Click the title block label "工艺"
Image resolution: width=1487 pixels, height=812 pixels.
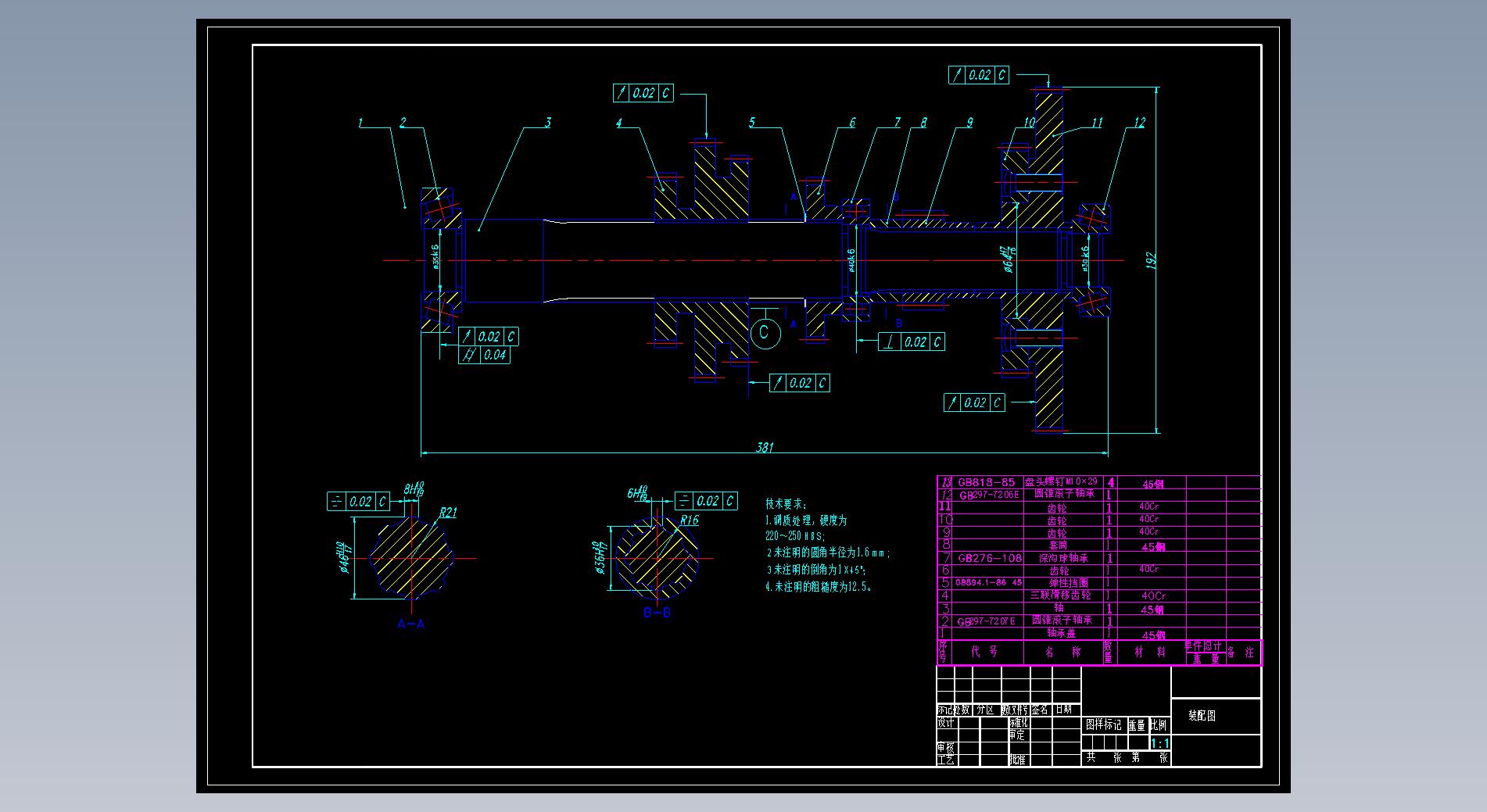coord(946,760)
